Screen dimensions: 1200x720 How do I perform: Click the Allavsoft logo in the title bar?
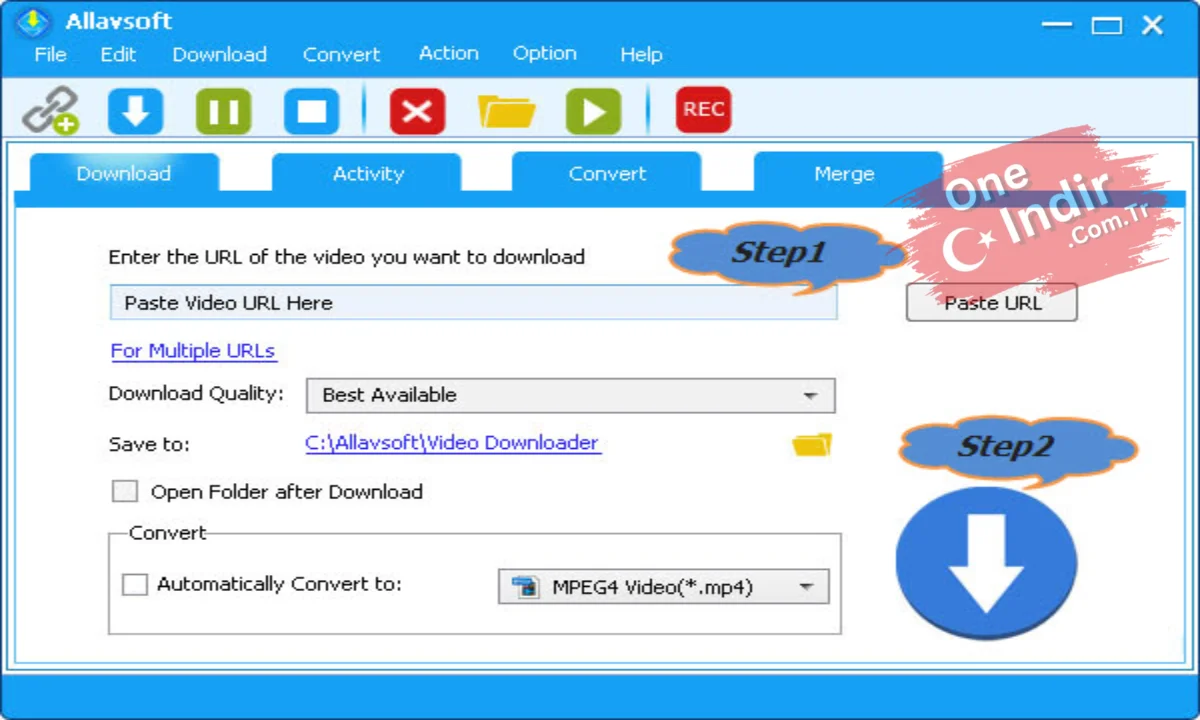tap(33, 22)
